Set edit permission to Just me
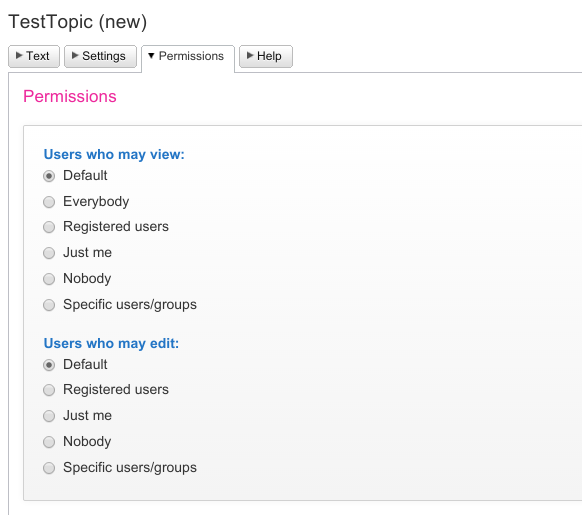Screen dimensions: 582x515 [49, 416]
